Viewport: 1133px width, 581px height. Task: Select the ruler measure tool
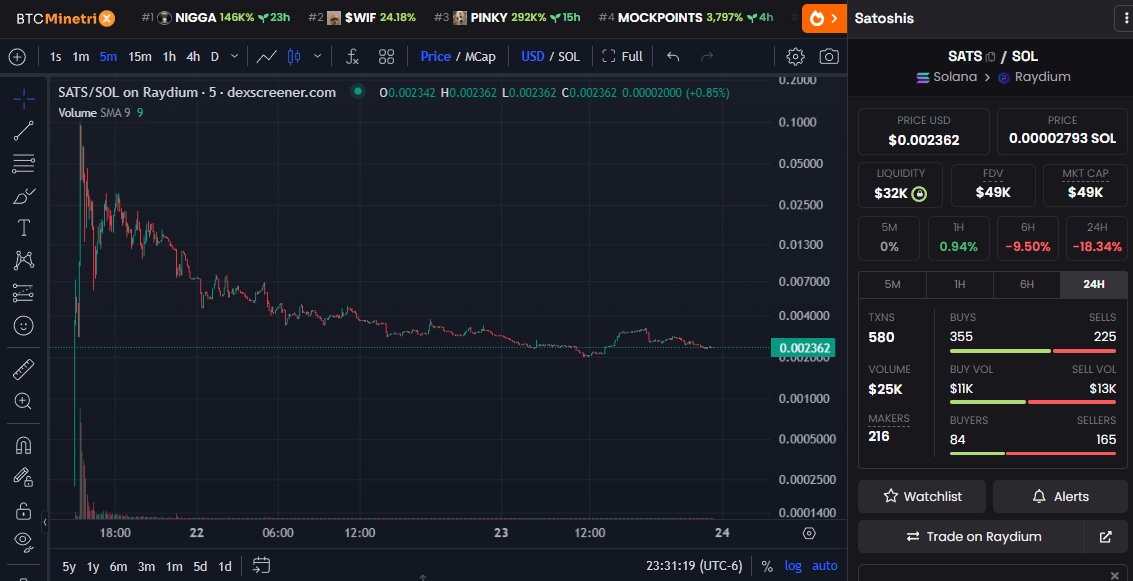[23, 369]
